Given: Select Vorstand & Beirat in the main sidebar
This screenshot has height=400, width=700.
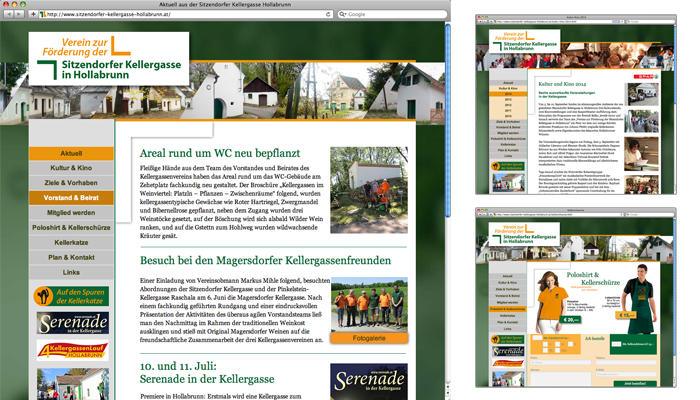Looking at the screenshot, I should 71,198.
